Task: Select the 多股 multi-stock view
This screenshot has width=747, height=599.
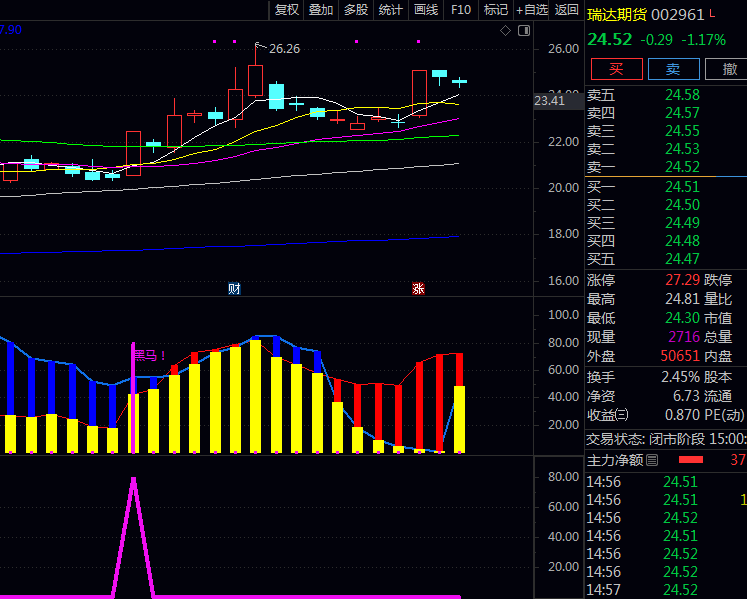Action: coord(356,10)
